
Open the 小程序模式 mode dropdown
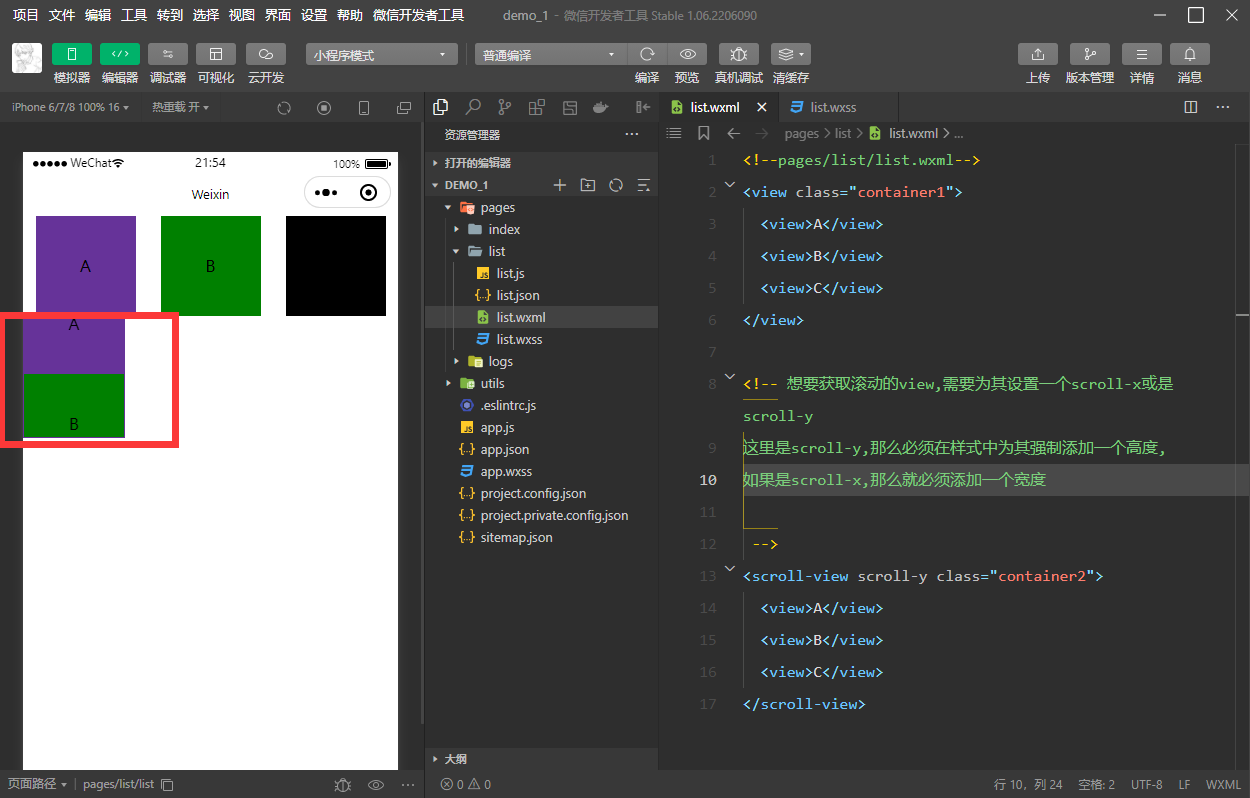tap(381, 55)
